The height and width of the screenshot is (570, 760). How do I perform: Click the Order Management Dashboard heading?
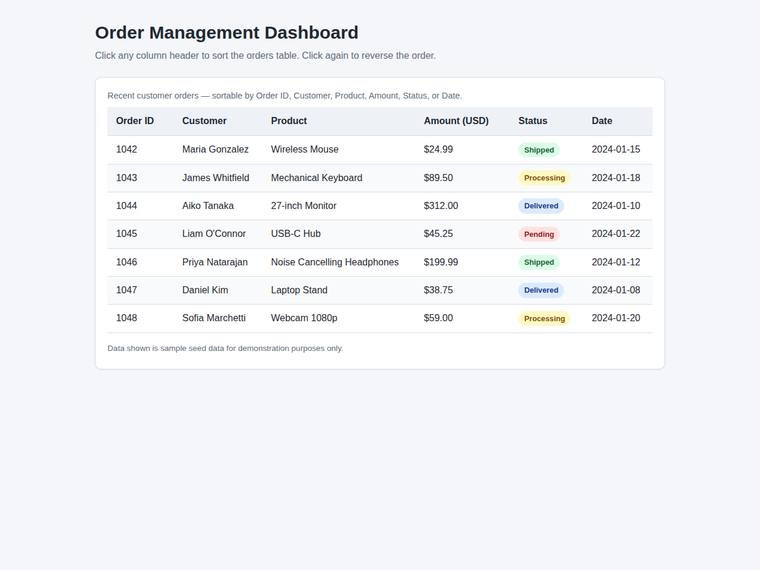(226, 33)
